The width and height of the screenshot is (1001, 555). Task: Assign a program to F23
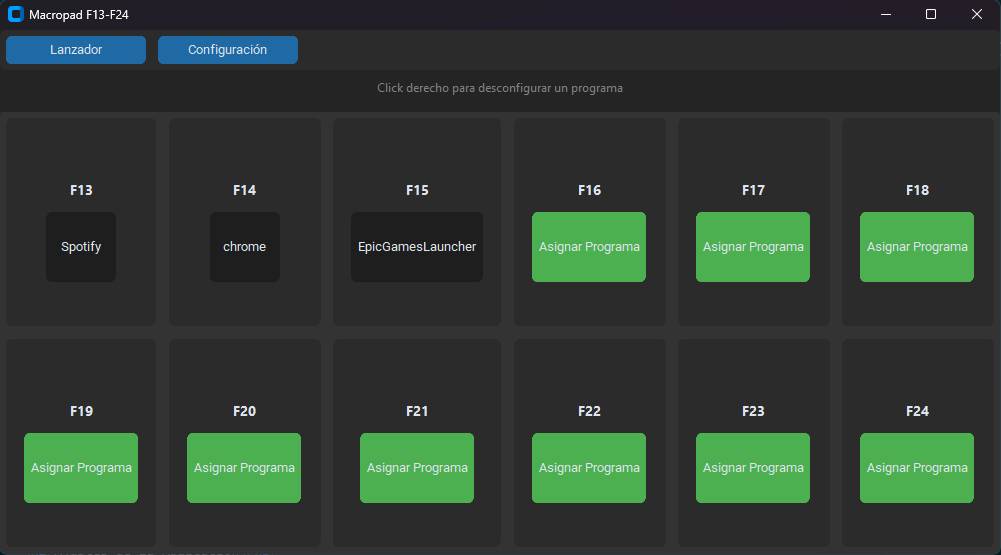(753, 468)
